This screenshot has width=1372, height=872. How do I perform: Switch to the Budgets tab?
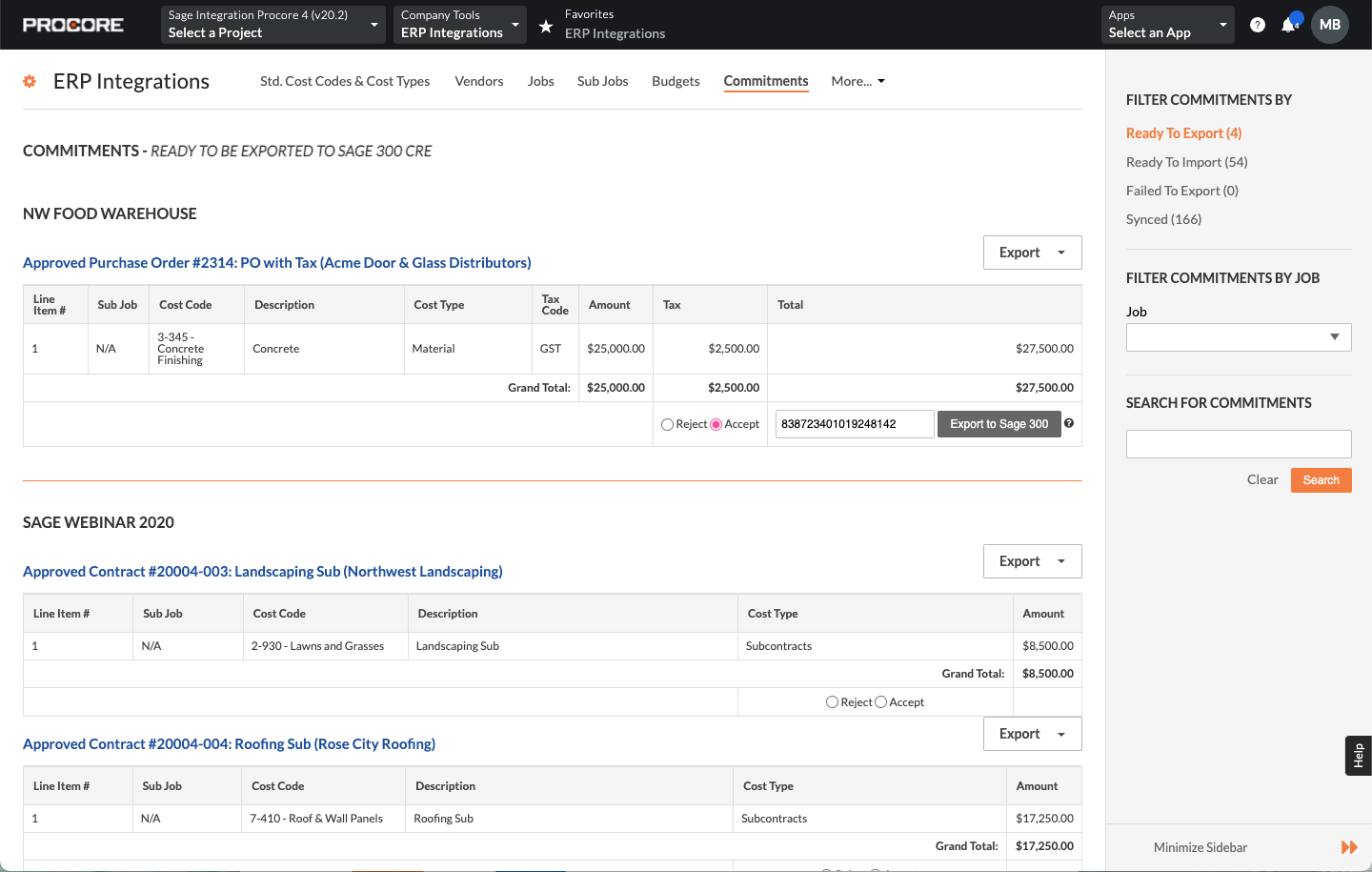pyautogui.click(x=676, y=81)
